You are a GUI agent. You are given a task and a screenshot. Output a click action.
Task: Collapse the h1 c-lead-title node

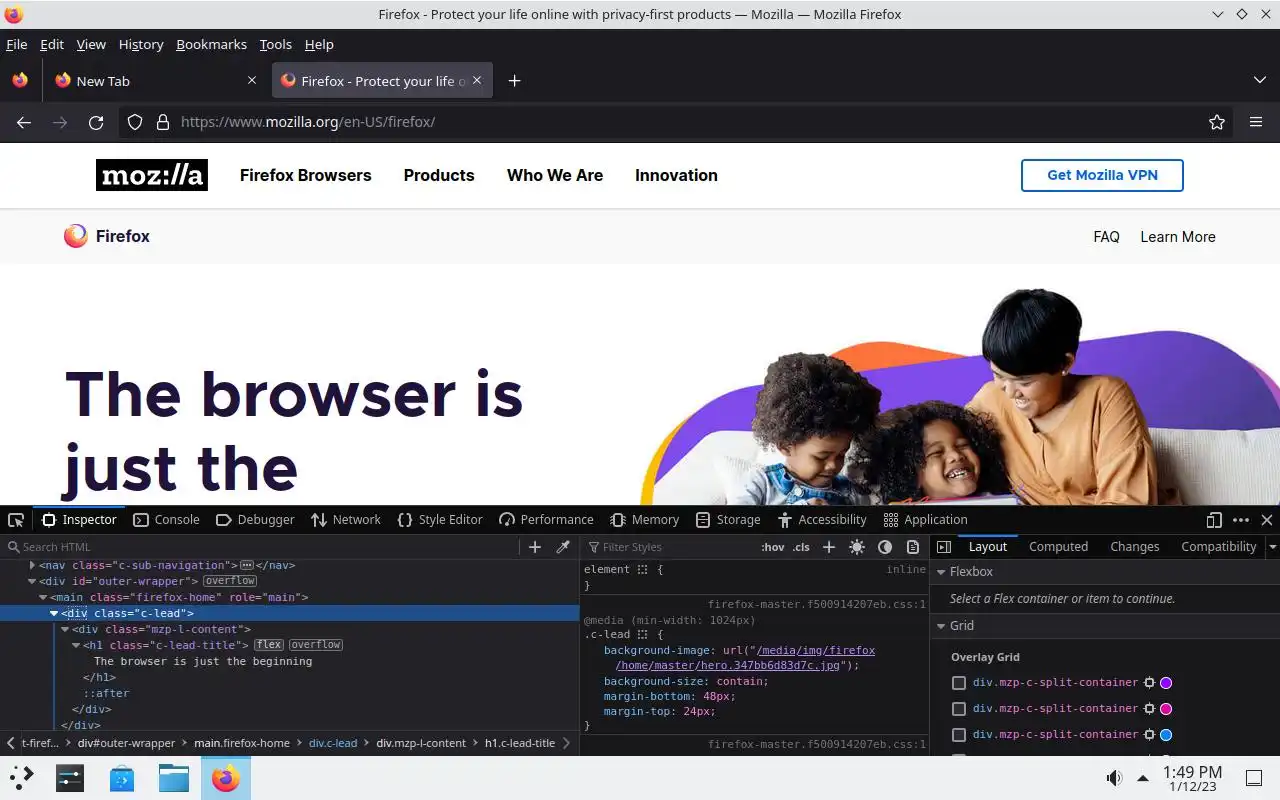coord(76,645)
